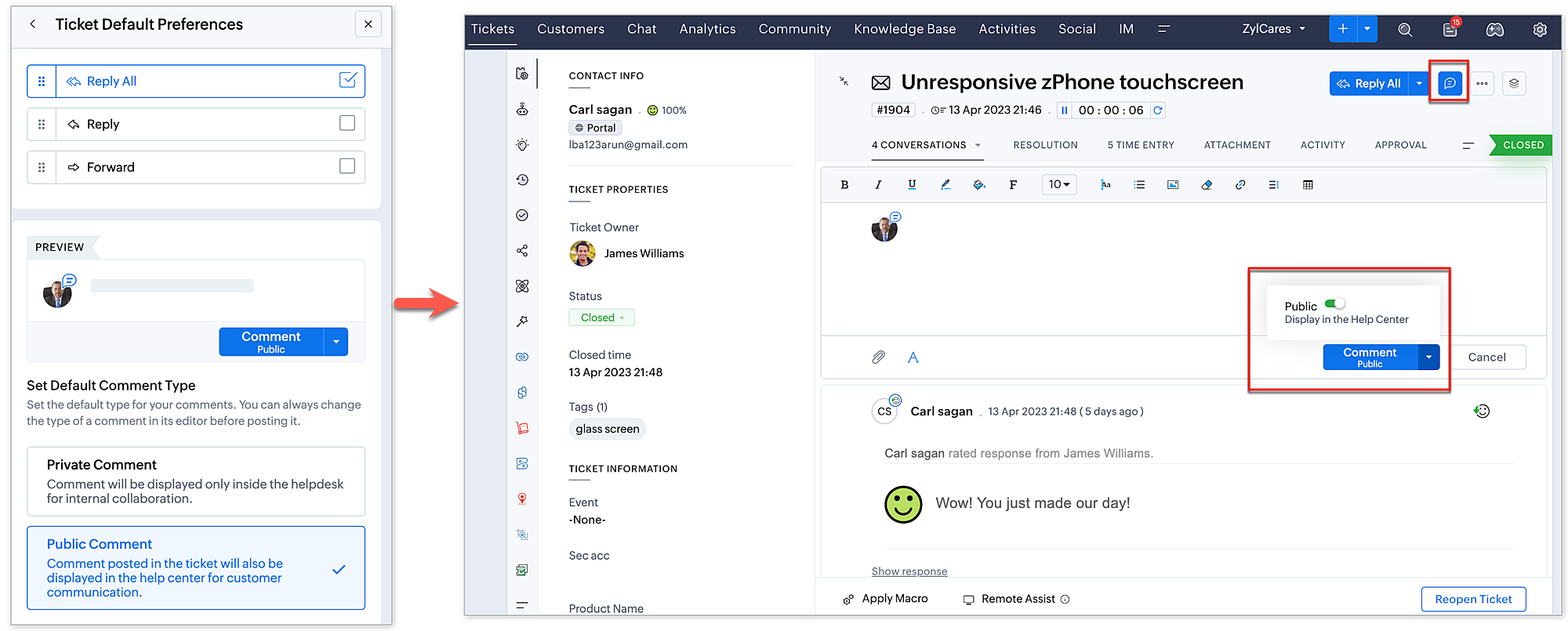Collapse the ticket detail view arrows
The height and width of the screenshot is (631, 1568).
844,81
